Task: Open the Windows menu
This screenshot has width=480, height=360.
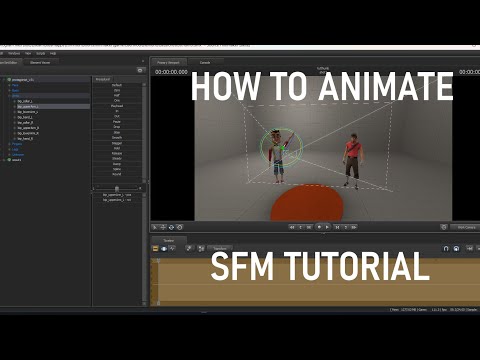Action: pos(14,53)
